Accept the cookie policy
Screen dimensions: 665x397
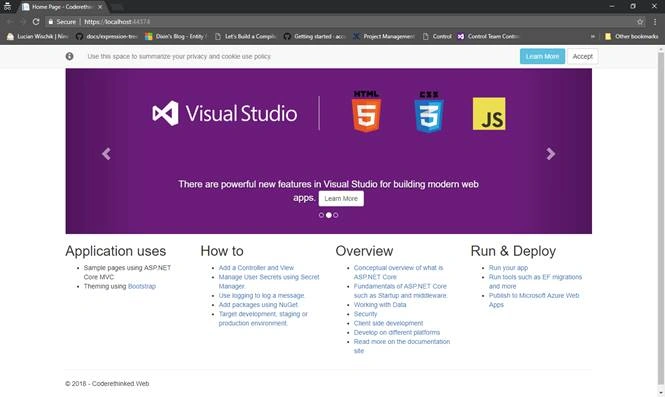[x=582, y=56]
